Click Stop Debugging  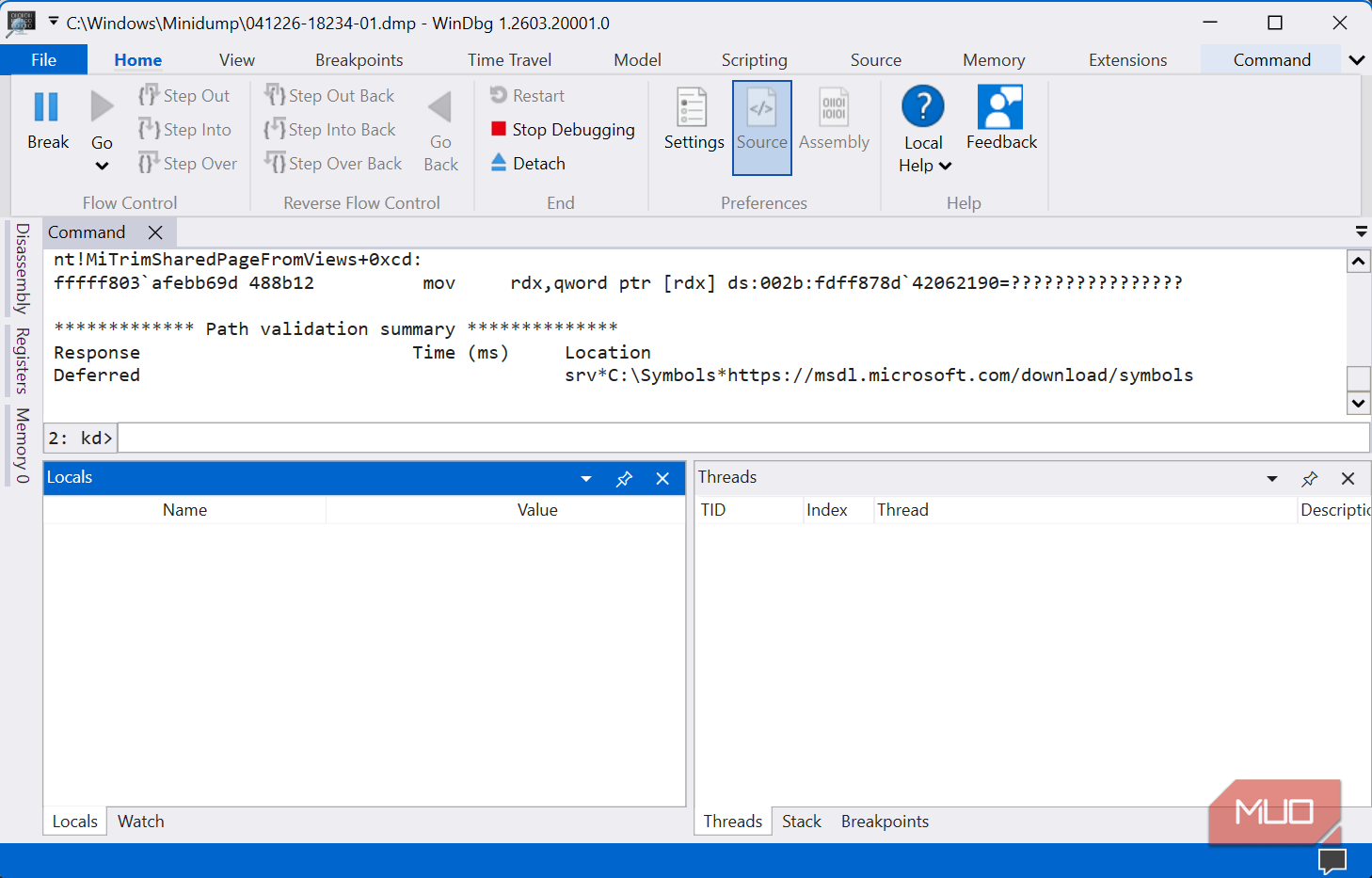click(x=563, y=129)
